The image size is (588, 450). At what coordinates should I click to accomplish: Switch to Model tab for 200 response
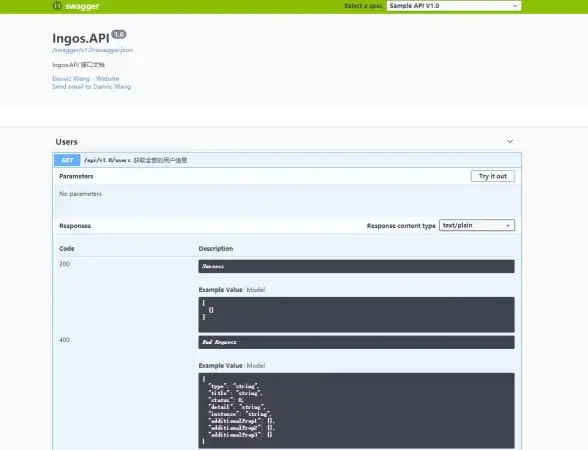[256, 290]
